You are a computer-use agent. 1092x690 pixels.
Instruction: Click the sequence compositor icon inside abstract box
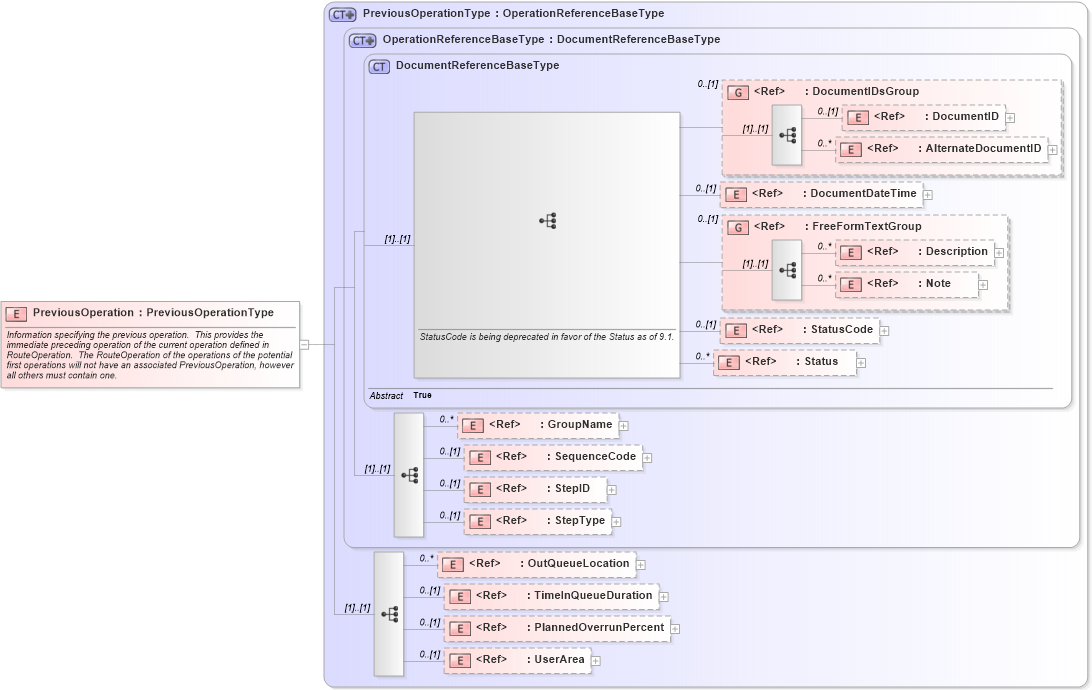[x=547, y=221]
